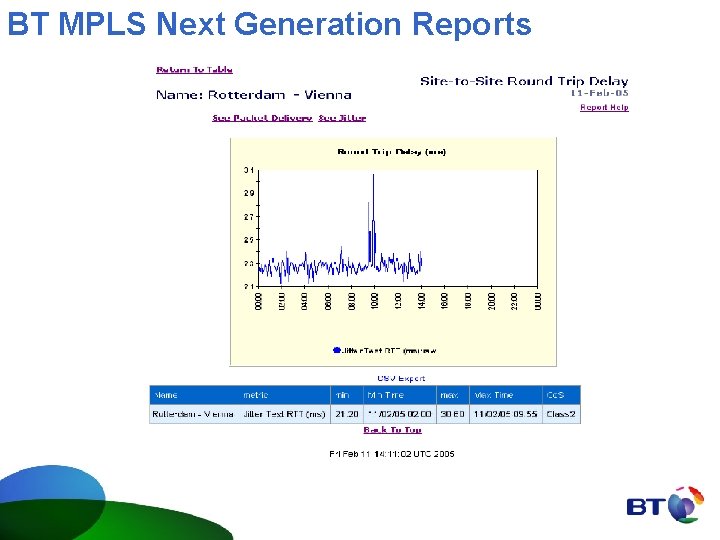720x540 pixels.
Task: Click the BT MPLS Next Generation Reports heading
Action: pos(270,24)
